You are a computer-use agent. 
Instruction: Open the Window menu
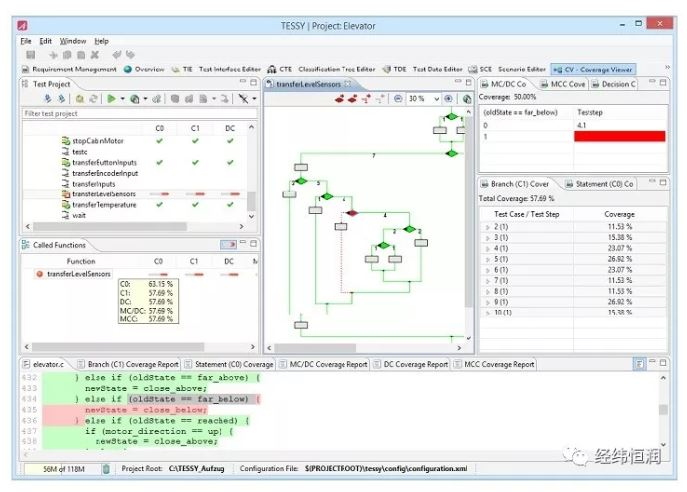click(73, 41)
